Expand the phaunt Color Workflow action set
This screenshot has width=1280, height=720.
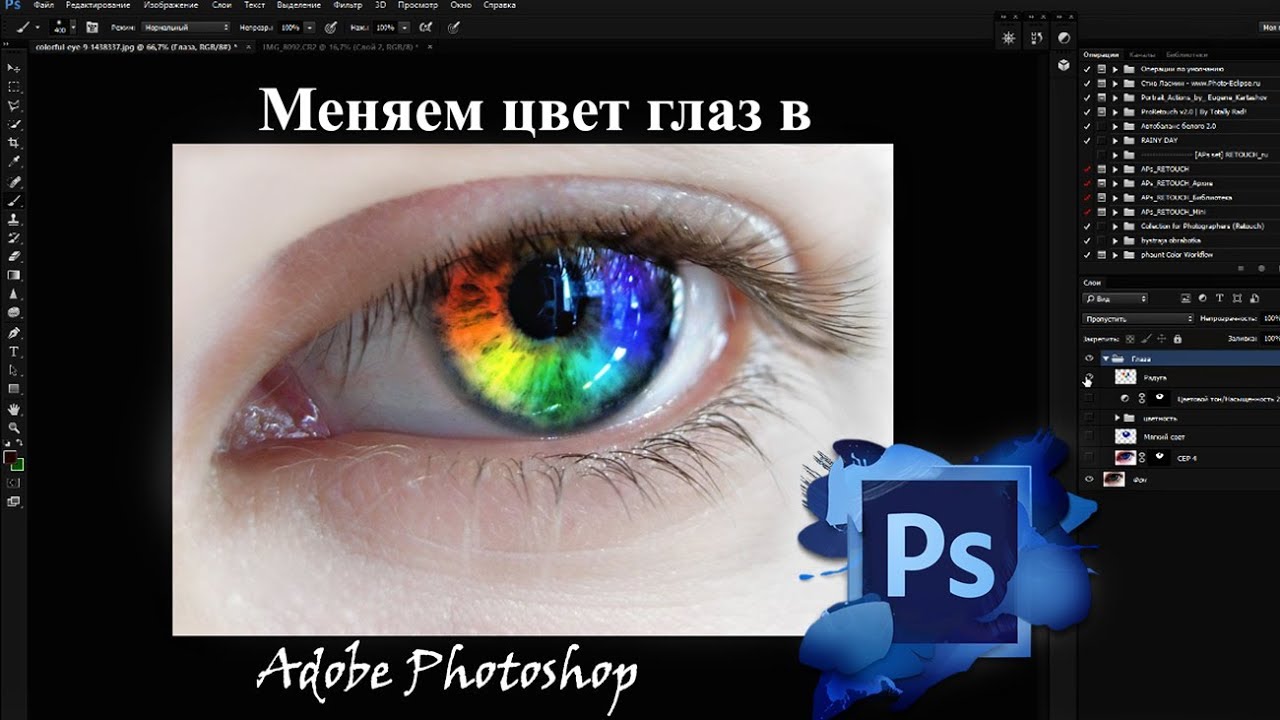tap(1115, 255)
